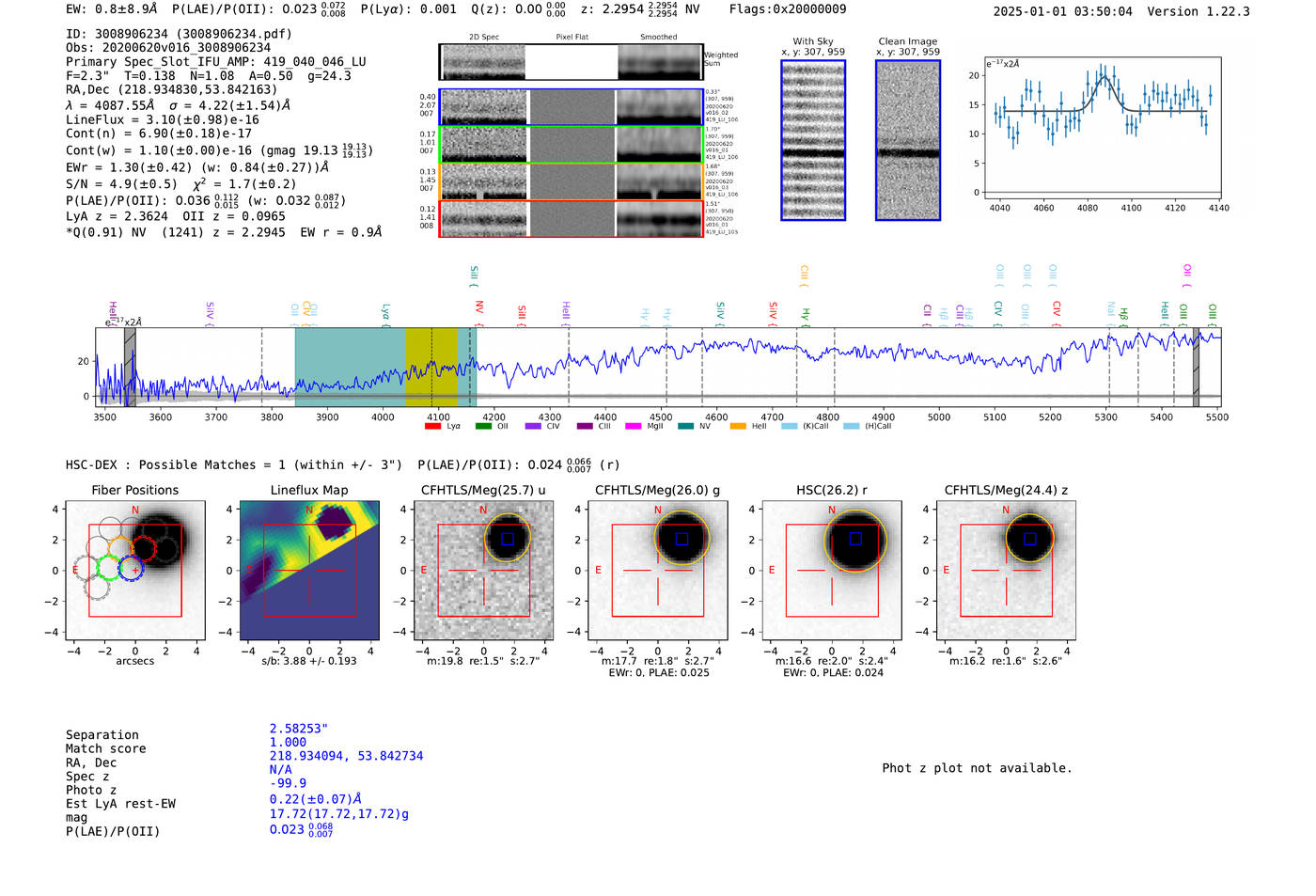Image resolution: width=1316 pixels, height=896 pixels.
Task: Click the S/N = 4.9(±0.5) text
Action: point(121,184)
